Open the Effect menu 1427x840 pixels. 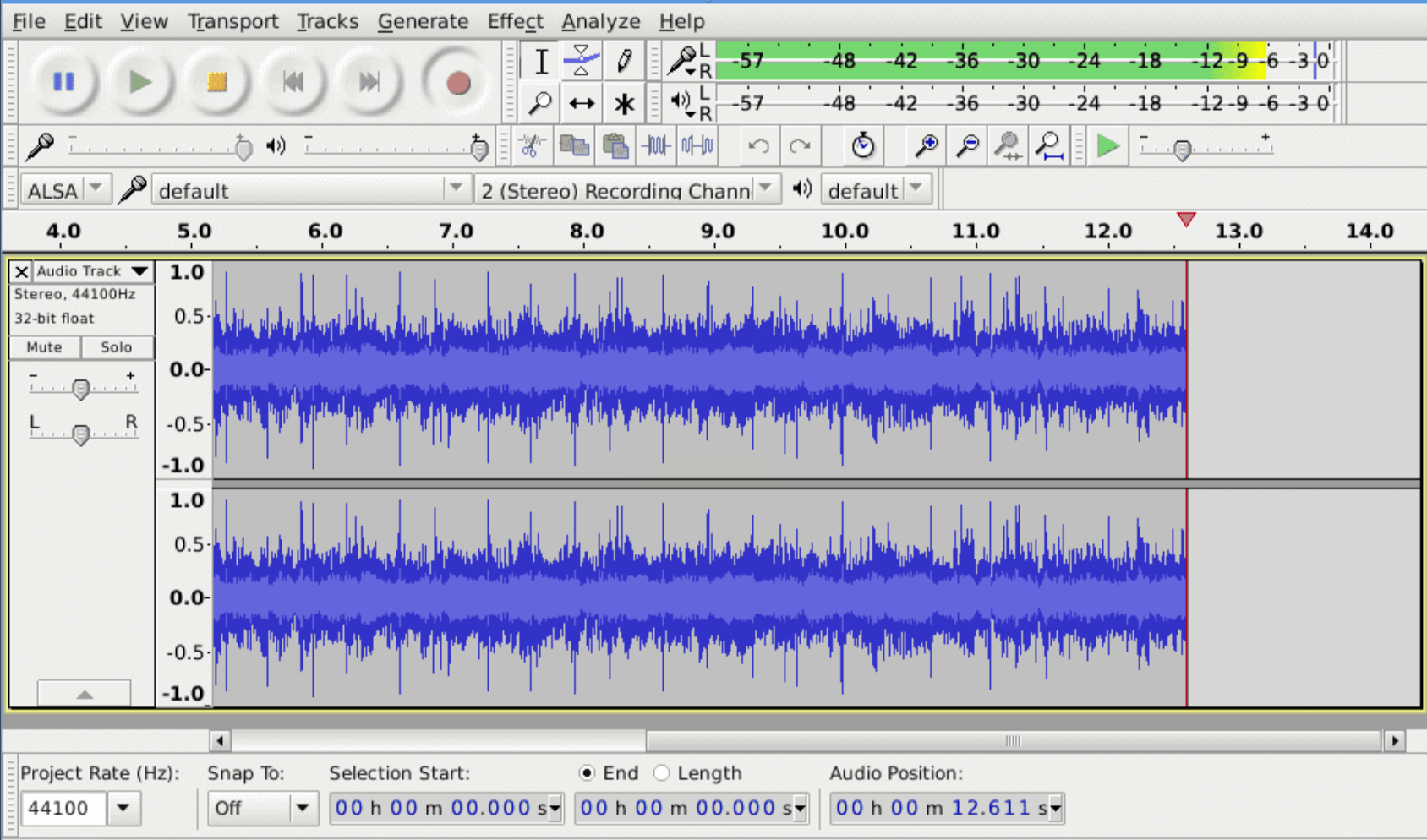pyautogui.click(x=515, y=21)
